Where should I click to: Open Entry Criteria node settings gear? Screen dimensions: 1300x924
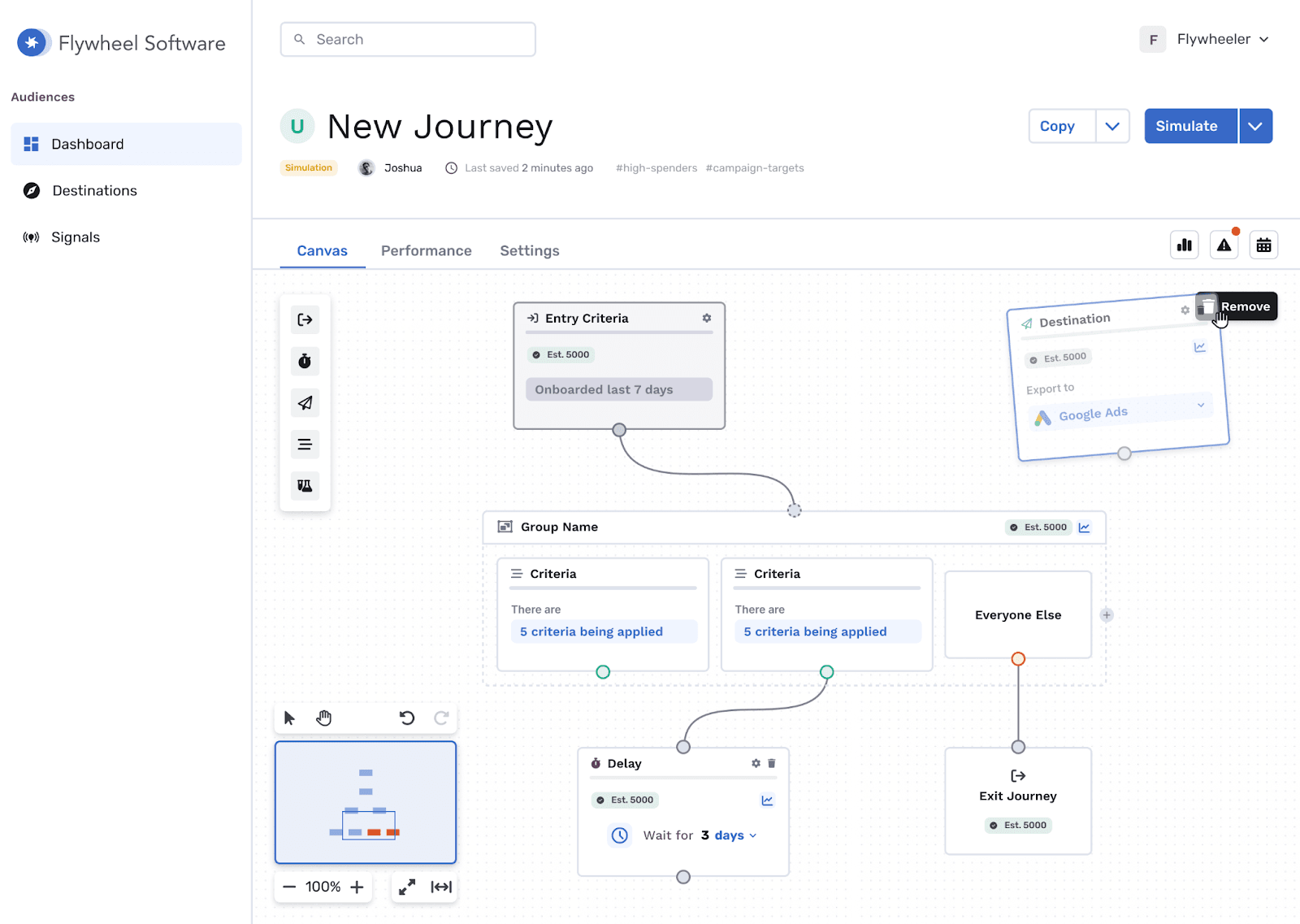(707, 318)
